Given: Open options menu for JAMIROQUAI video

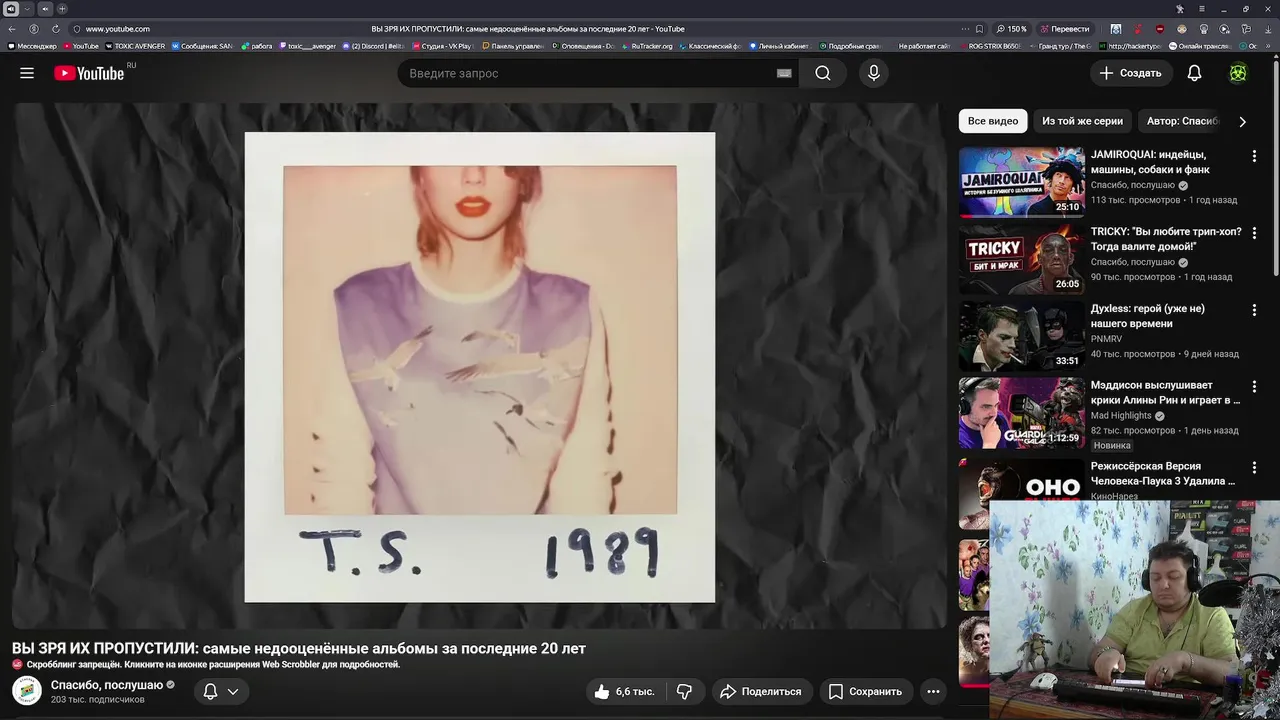Looking at the screenshot, I should click(1254, 156).
